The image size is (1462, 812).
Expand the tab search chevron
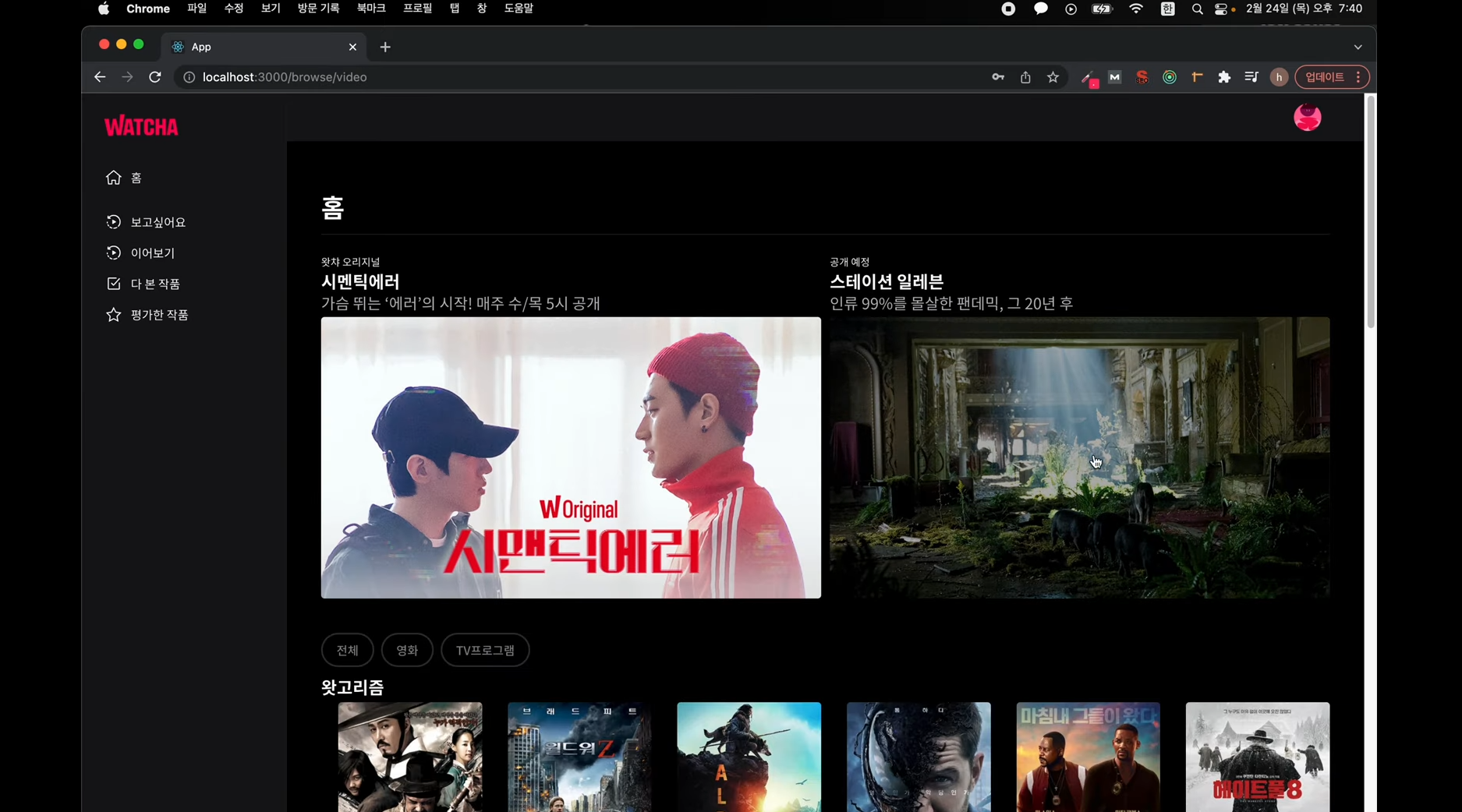tap(1358, 47)
